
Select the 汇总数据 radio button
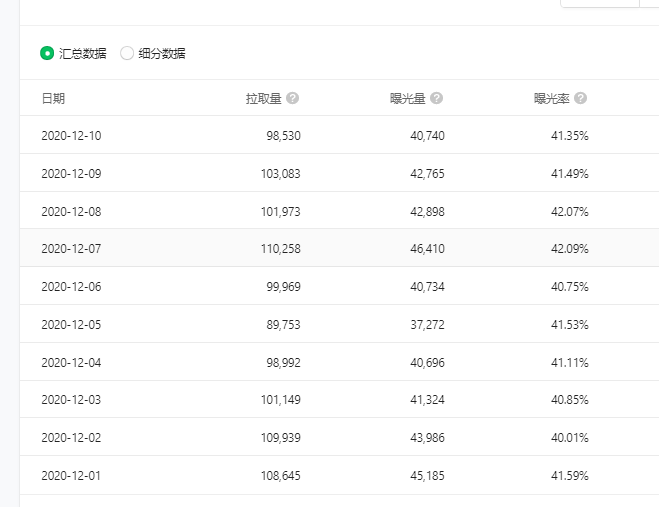point(47,53)
